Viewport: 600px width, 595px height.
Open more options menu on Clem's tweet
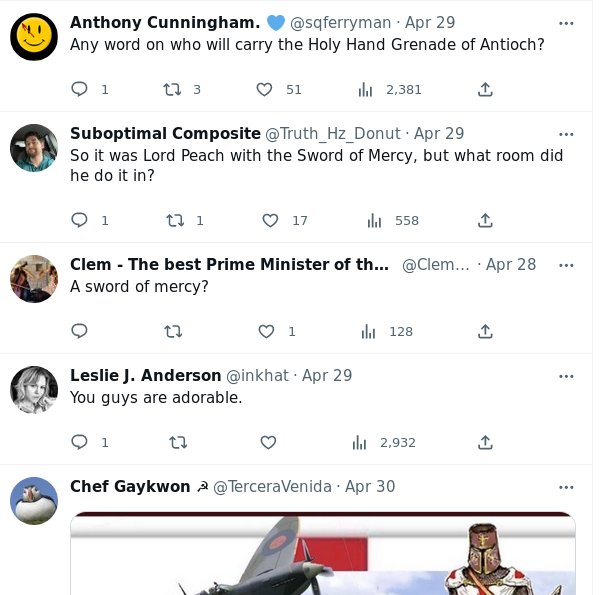pos(566,265)
